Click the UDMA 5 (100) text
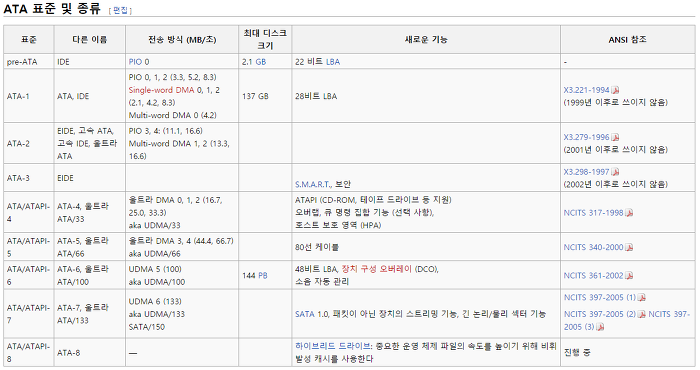The image size is (700, 370). click(x=155, y=269)
